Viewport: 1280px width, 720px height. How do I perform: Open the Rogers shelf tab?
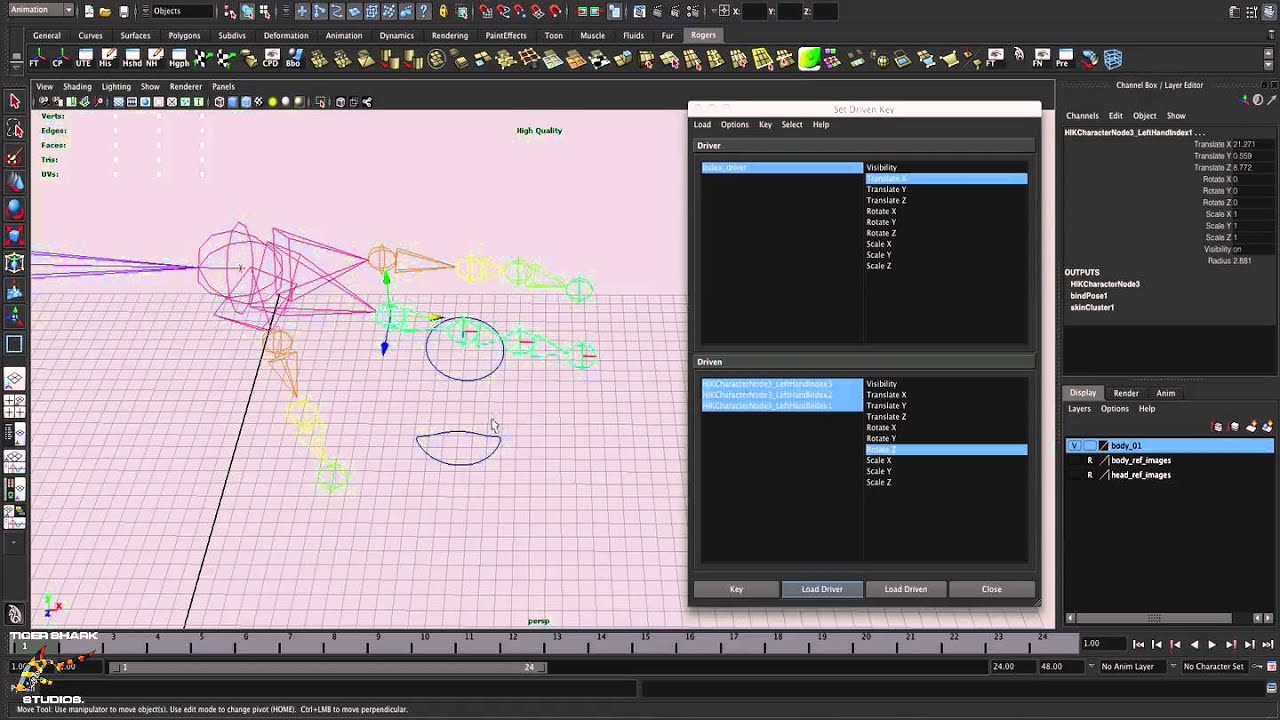[703, 35]
